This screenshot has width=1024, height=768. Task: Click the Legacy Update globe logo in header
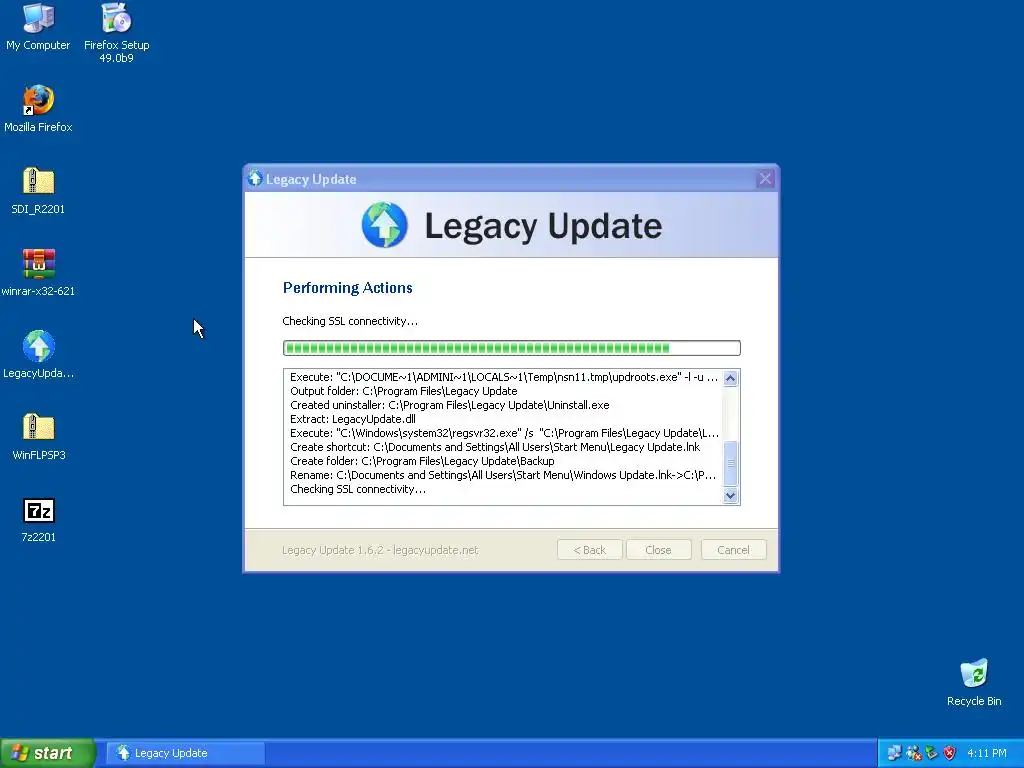[385, 225]
